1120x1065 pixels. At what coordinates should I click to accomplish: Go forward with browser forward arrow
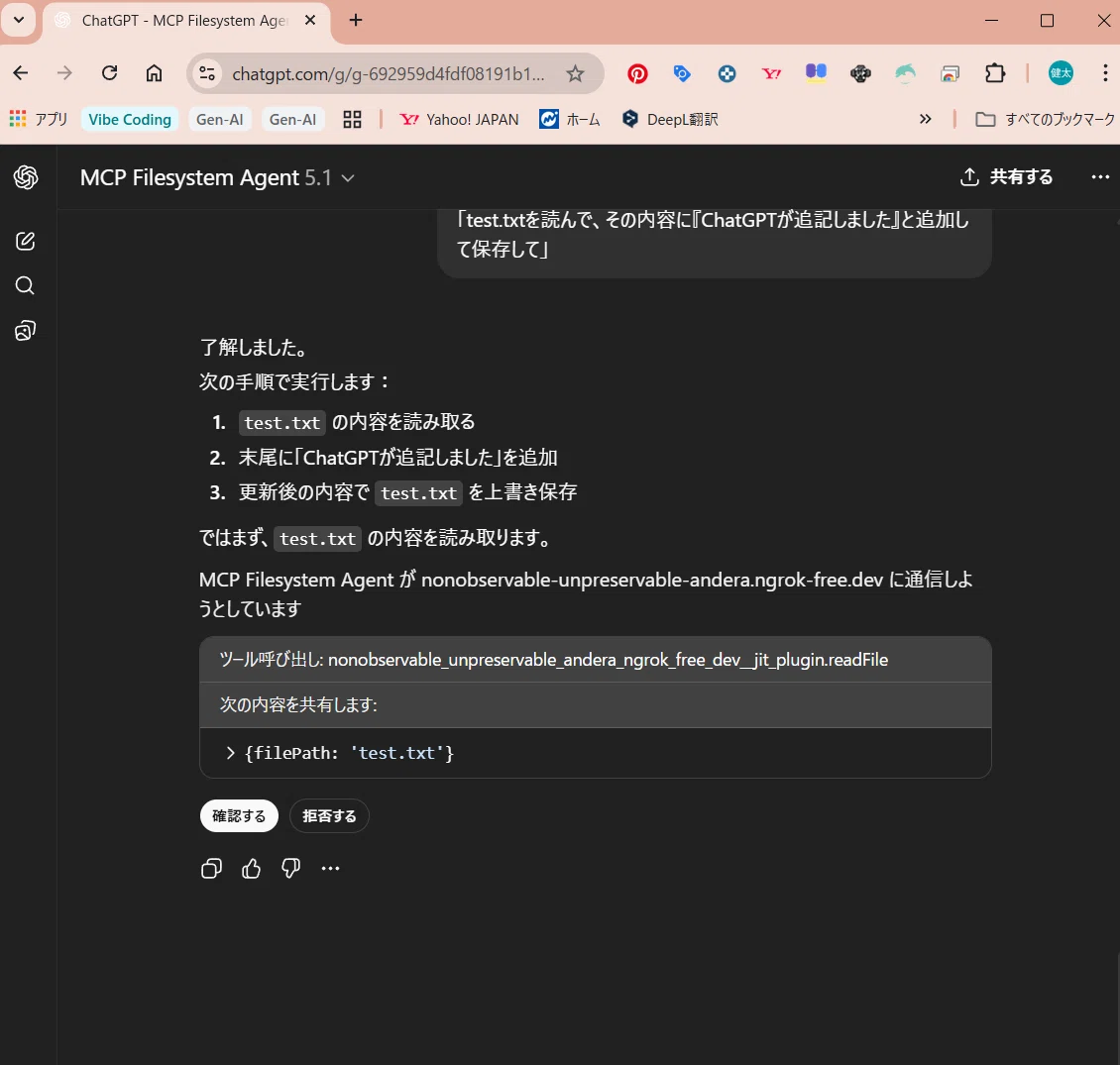(x=65, y=72)
